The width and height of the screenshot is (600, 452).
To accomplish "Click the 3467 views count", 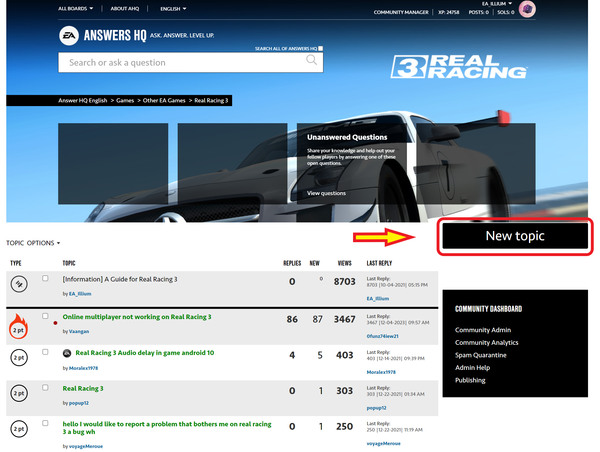I will click(344, 319).
